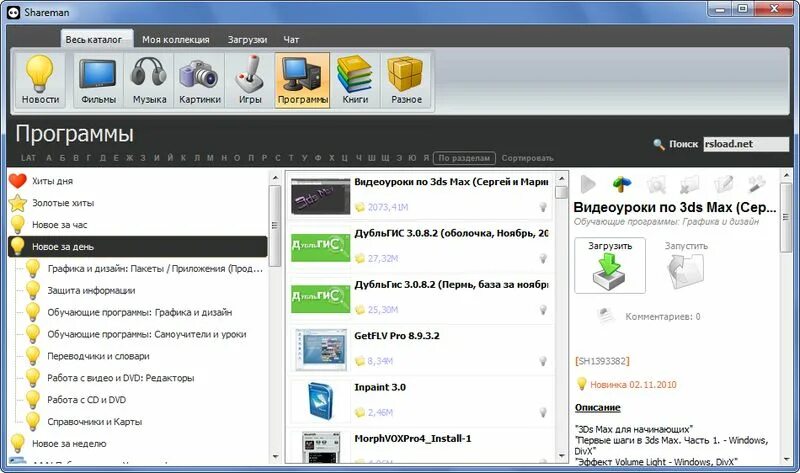Screen dimensions: 800x473
Task: Open Работа с CD и DVD subsection
Action: tap(86, 400)
